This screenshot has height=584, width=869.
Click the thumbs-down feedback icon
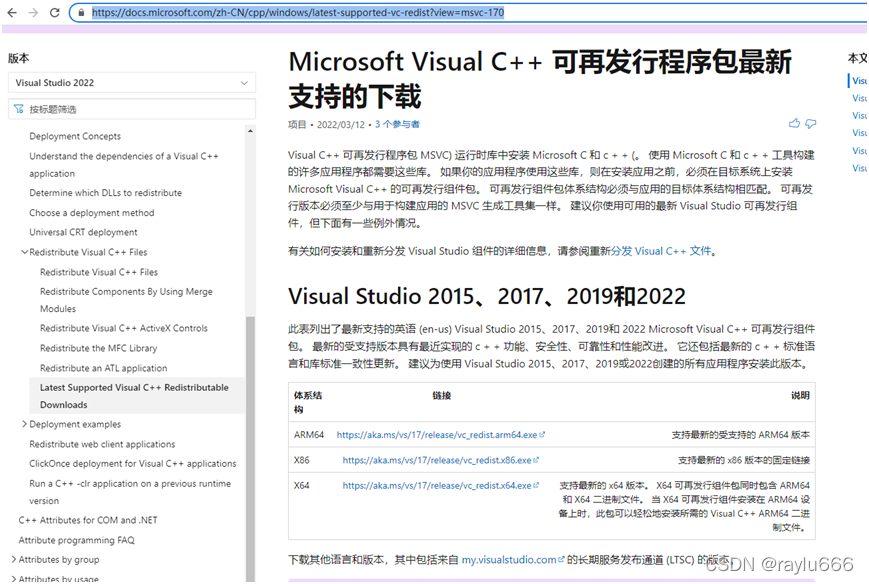click(x=810, y=124)
